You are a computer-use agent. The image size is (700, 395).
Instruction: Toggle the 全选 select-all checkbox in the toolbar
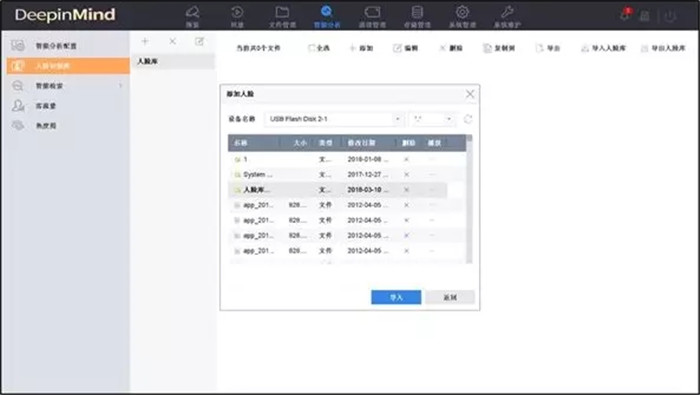(x=311, y=48)
